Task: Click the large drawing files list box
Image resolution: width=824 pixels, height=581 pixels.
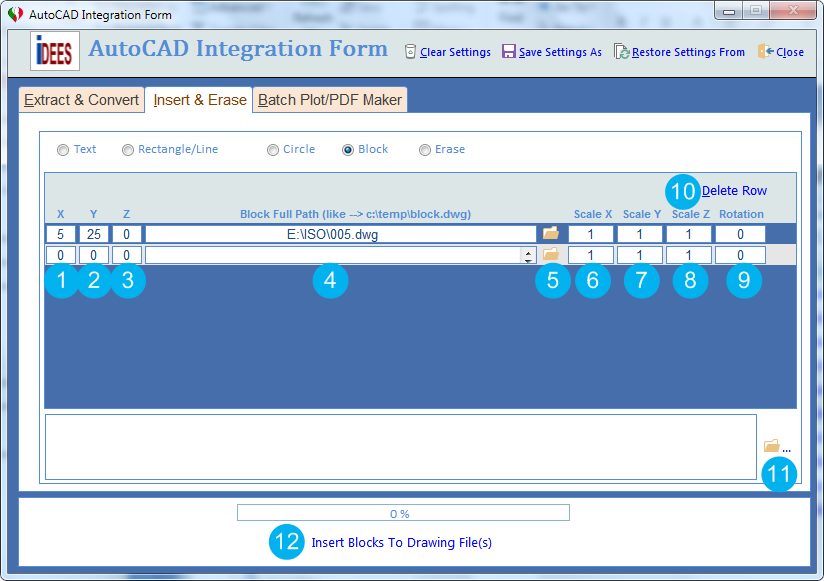Action: pyautogui.click(x=401, y=447)
